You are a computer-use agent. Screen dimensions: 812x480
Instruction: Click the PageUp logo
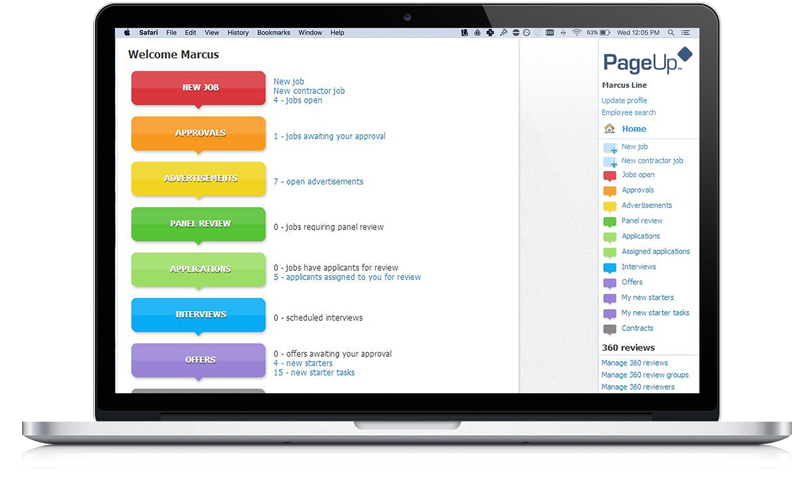[x=647, y=61]
